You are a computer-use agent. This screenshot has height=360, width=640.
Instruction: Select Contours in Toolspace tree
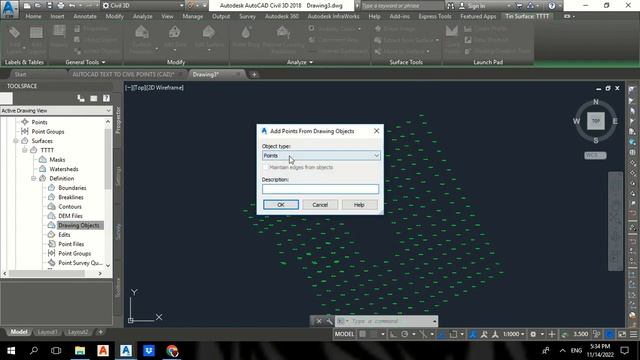click(x=70, y=207)
